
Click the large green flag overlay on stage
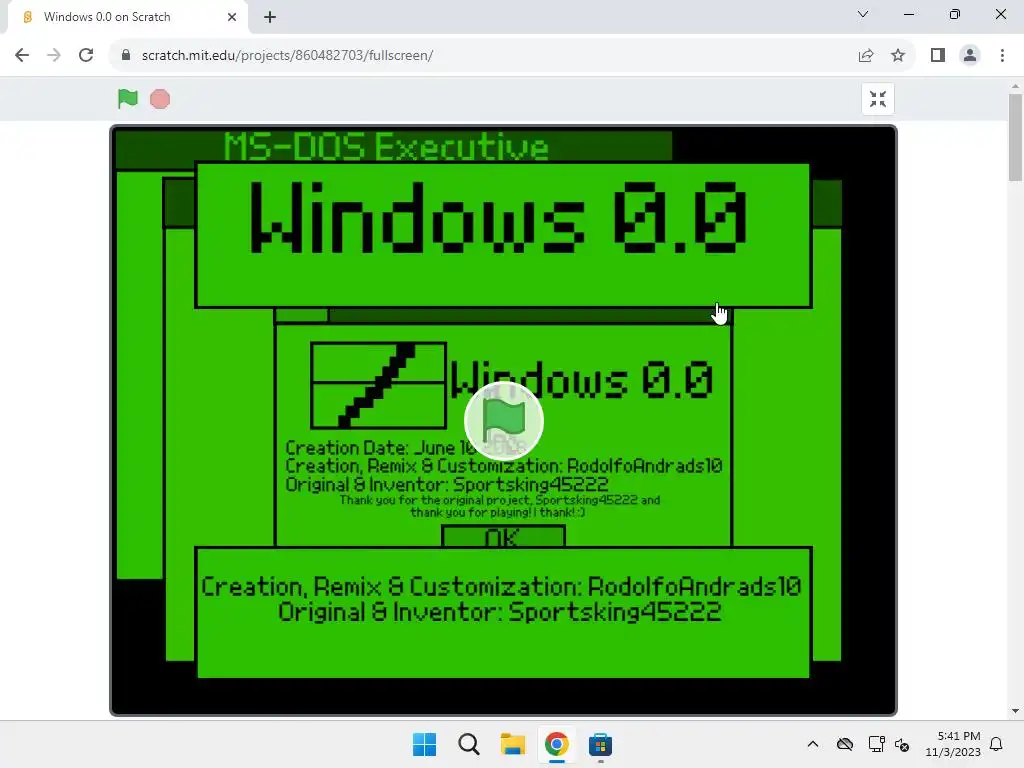(x=504, y=421)
